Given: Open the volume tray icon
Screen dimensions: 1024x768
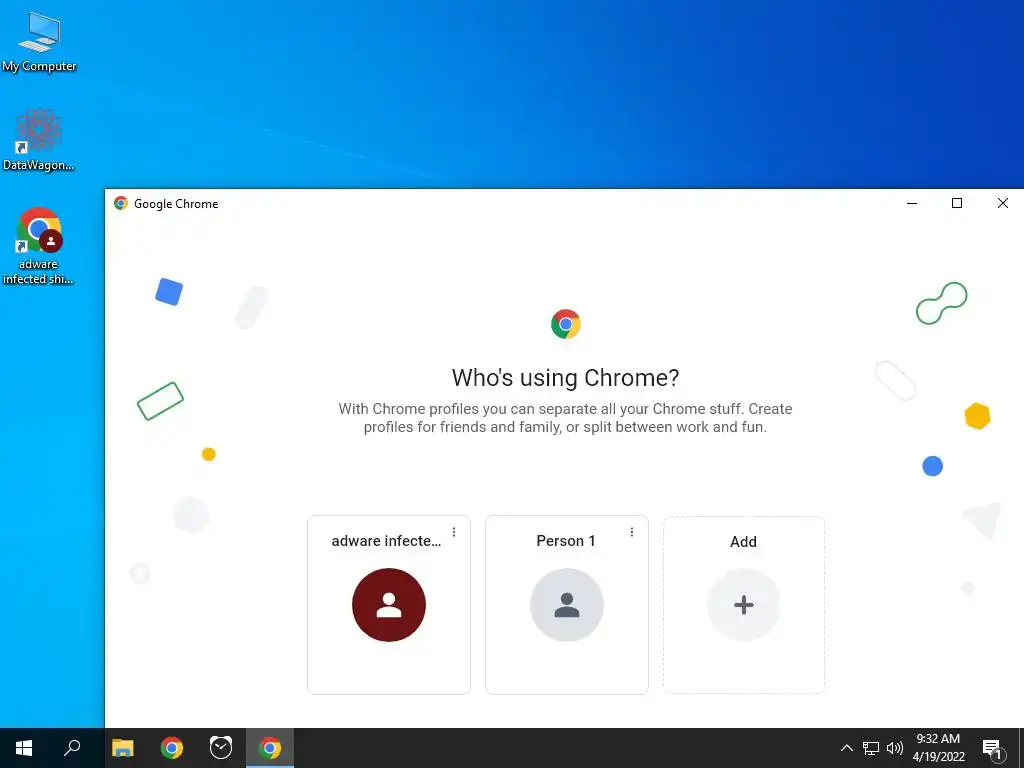Looking at the screenshot, I should pos(895,748).
